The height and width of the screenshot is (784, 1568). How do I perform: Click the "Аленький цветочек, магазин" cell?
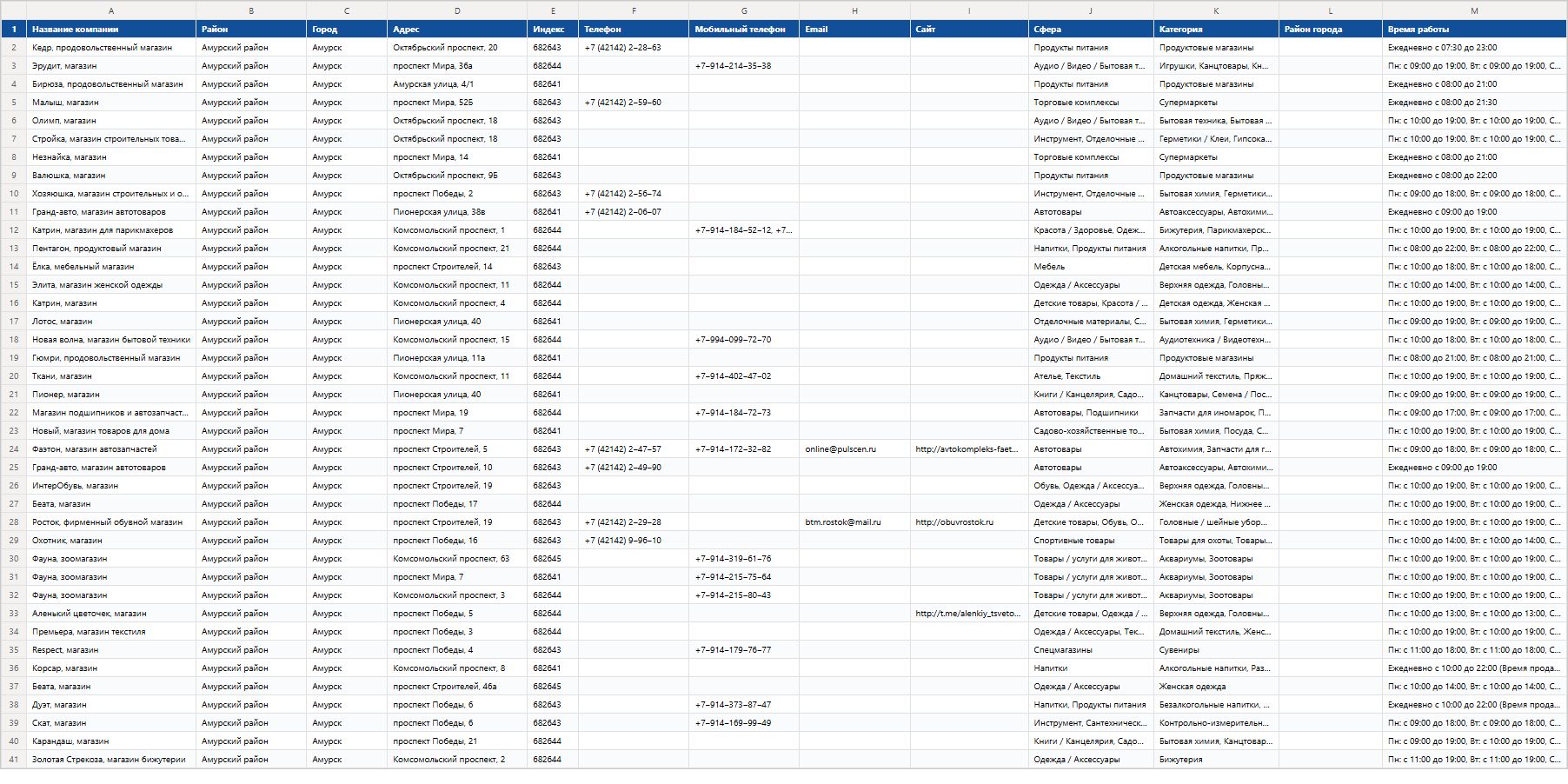tap(111, 614)
